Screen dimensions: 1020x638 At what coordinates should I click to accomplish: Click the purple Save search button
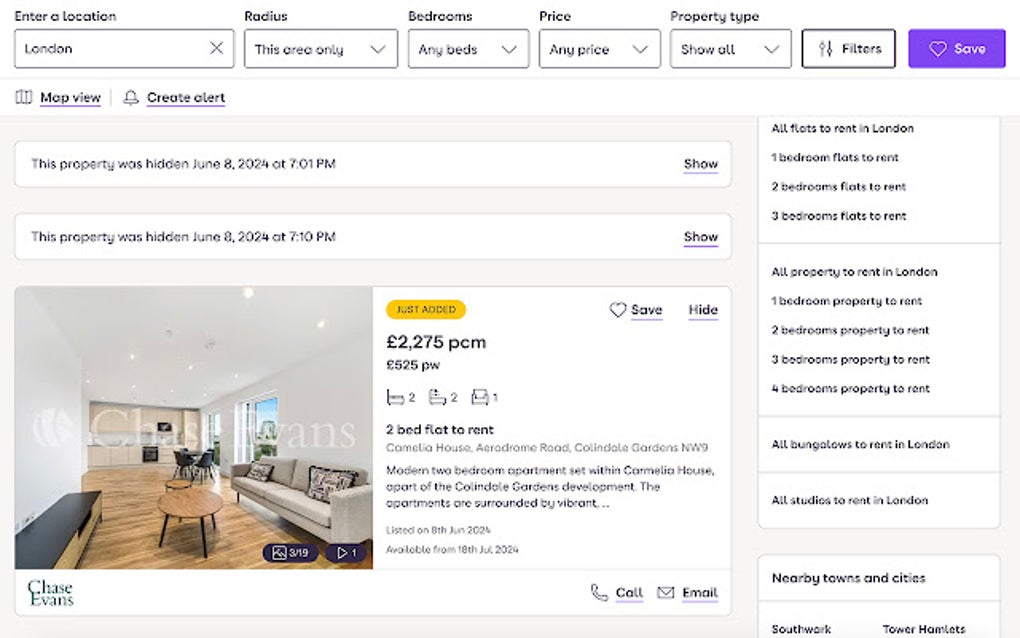(956, 47)
